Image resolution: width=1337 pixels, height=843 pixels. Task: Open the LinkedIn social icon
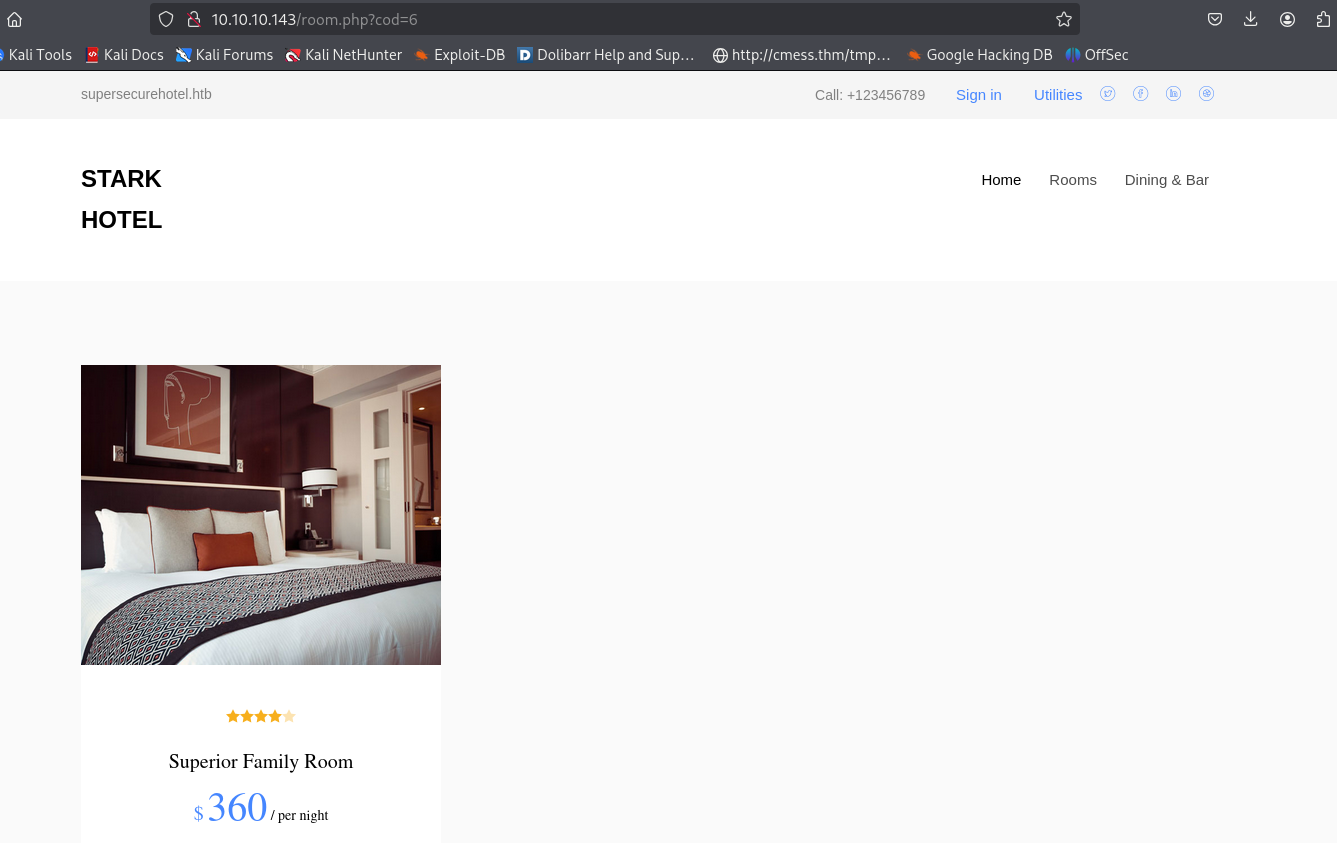1173,94
